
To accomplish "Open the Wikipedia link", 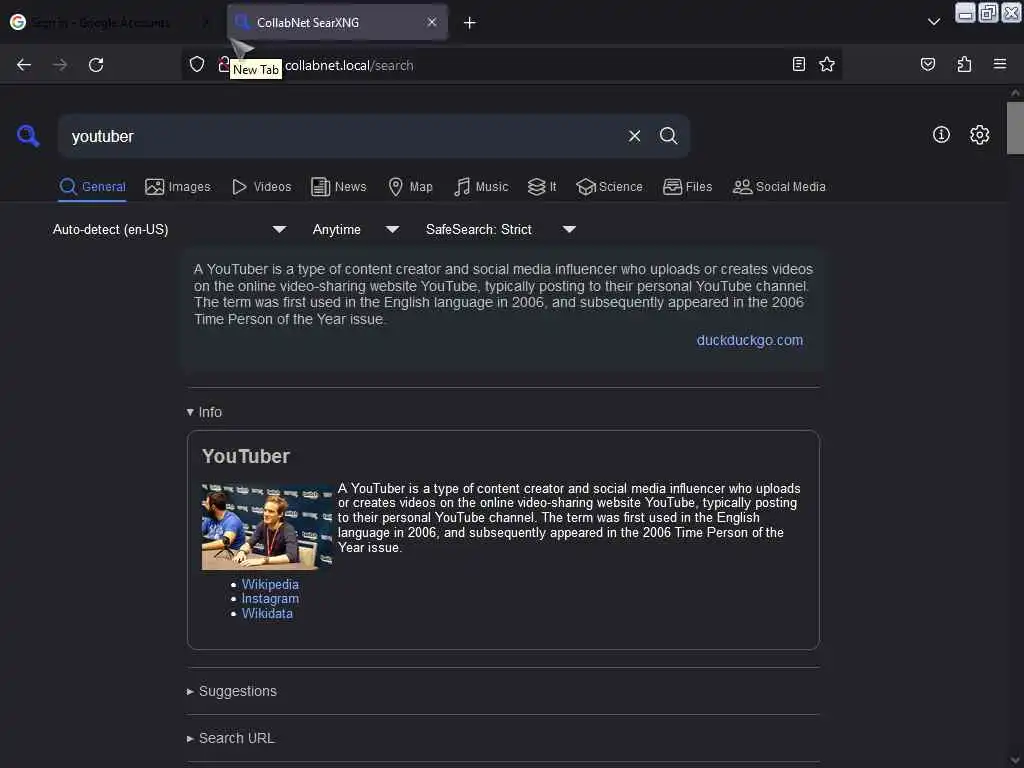I will [x=270, y=584].
